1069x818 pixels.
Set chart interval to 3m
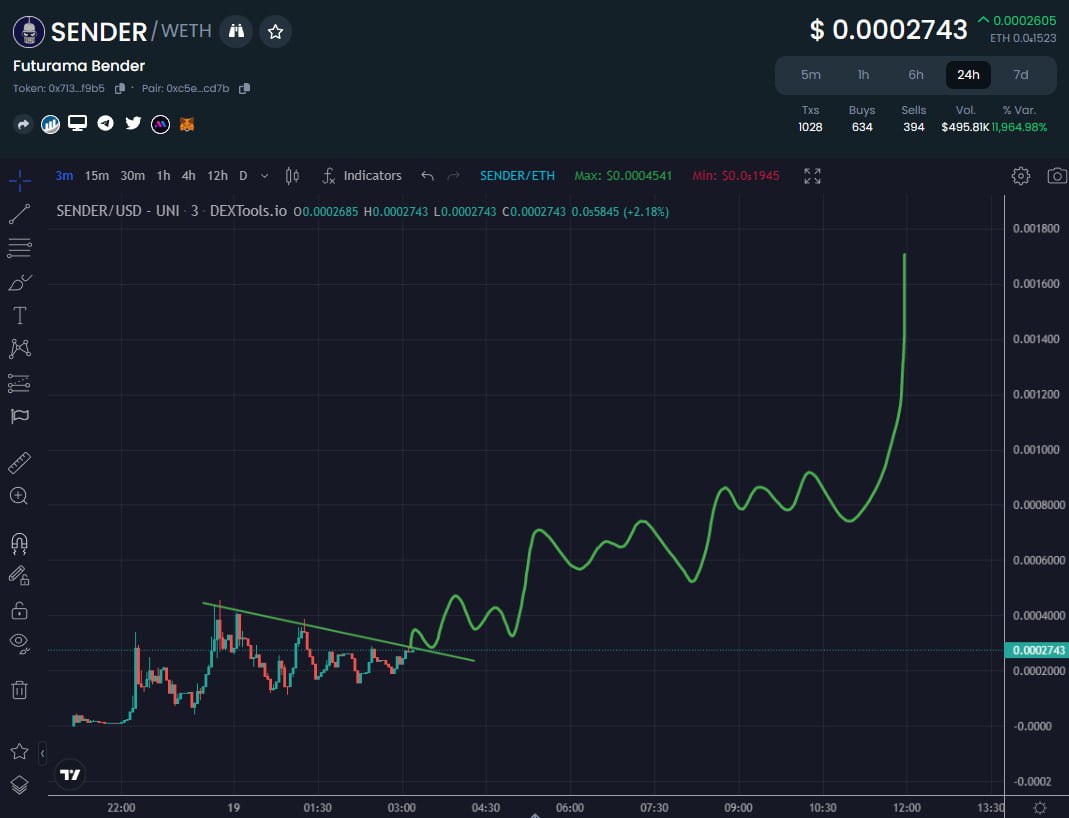tap(64, 176)
